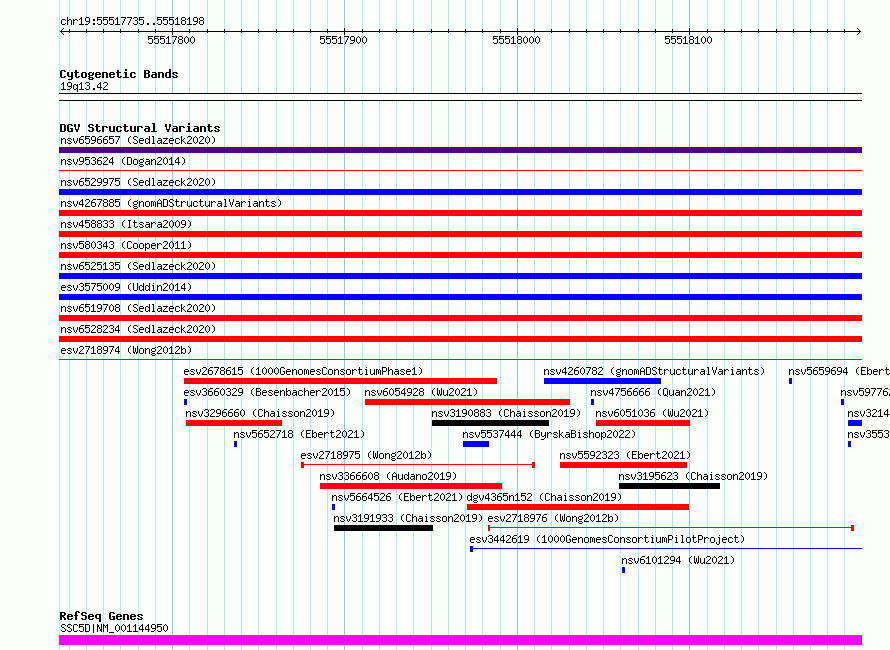Click the blue bar under nsv4260782
Image resolution: width=890 pixels, height=650 pixels.
coord(602,381)
